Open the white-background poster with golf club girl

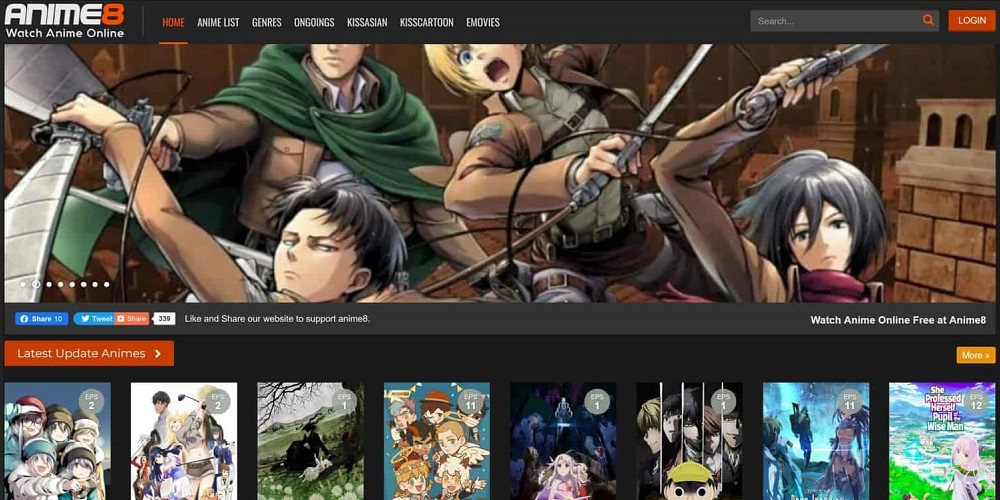click(x=184, y=441)
